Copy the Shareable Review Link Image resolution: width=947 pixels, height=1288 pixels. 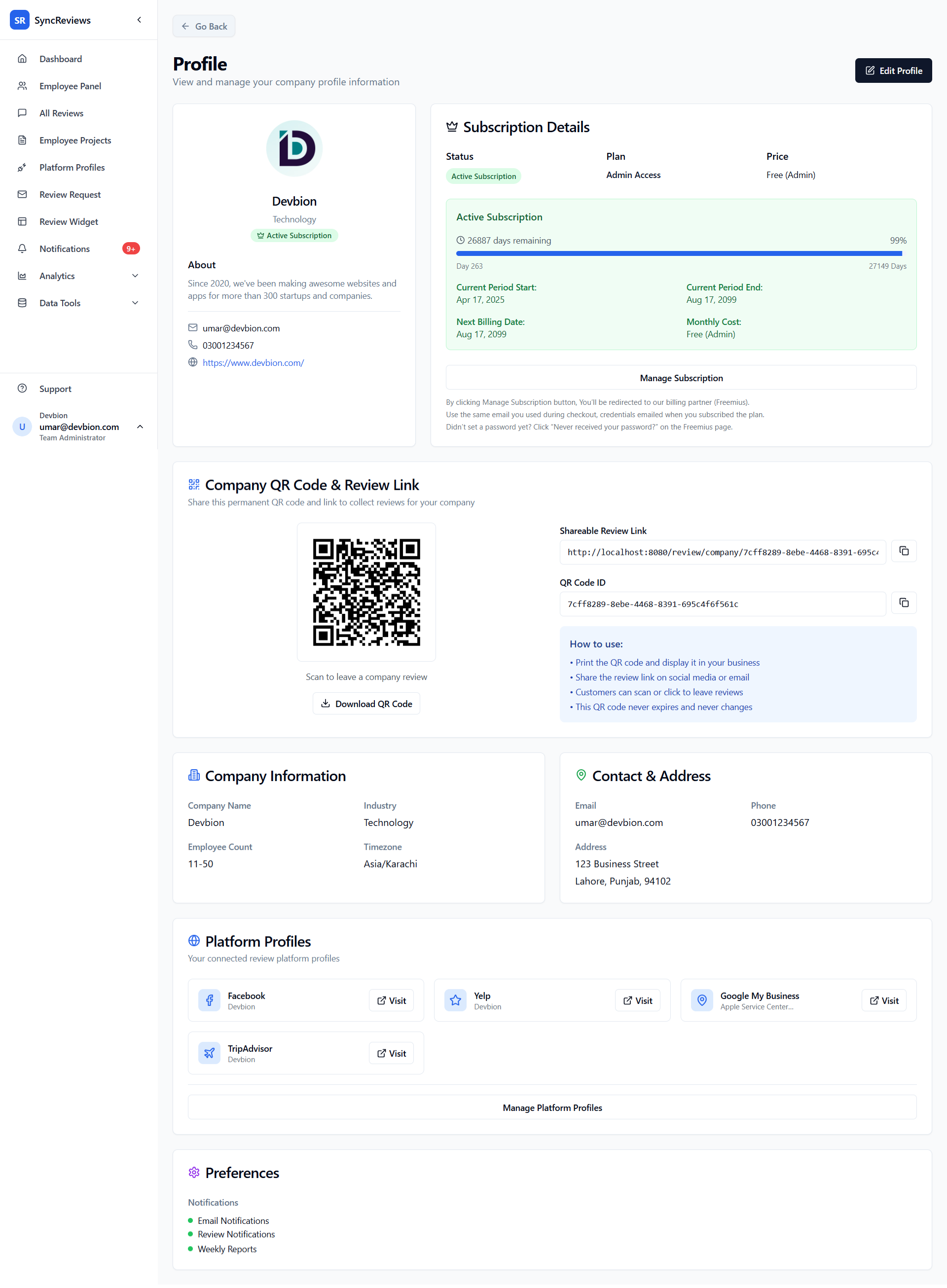click(x=904, y=551)
